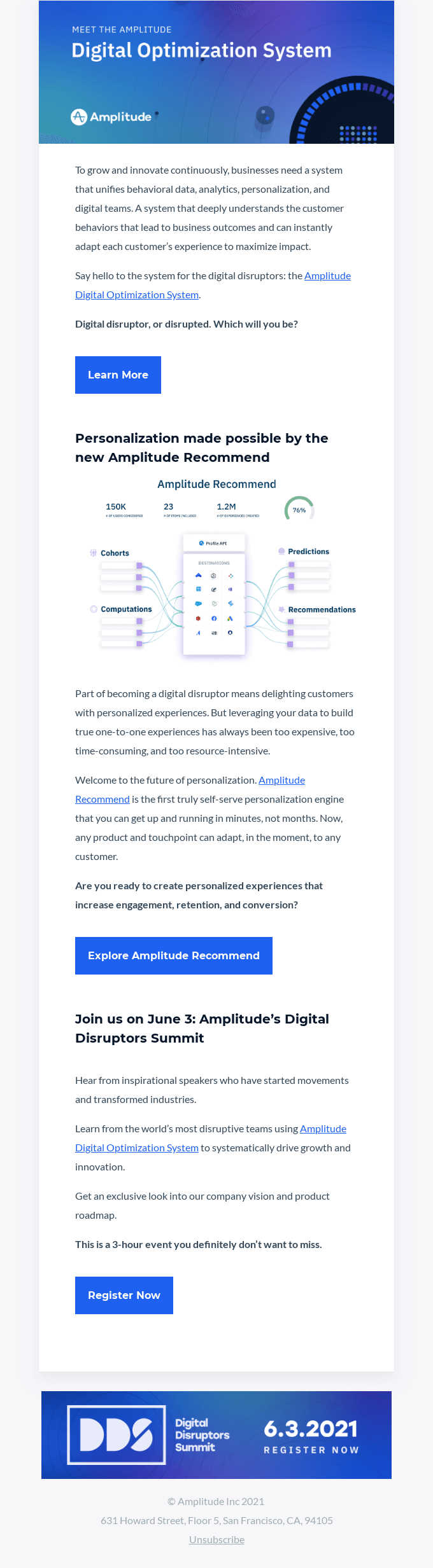
Task: Click the Explore Amplitude Recommend button
Action: pos(174,955)
